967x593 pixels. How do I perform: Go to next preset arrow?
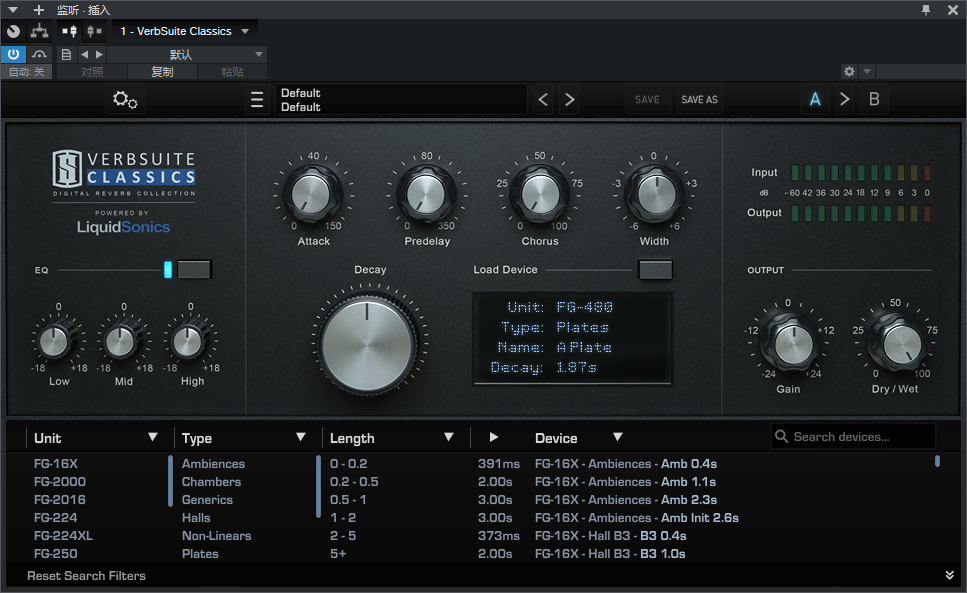coord(570,99)
